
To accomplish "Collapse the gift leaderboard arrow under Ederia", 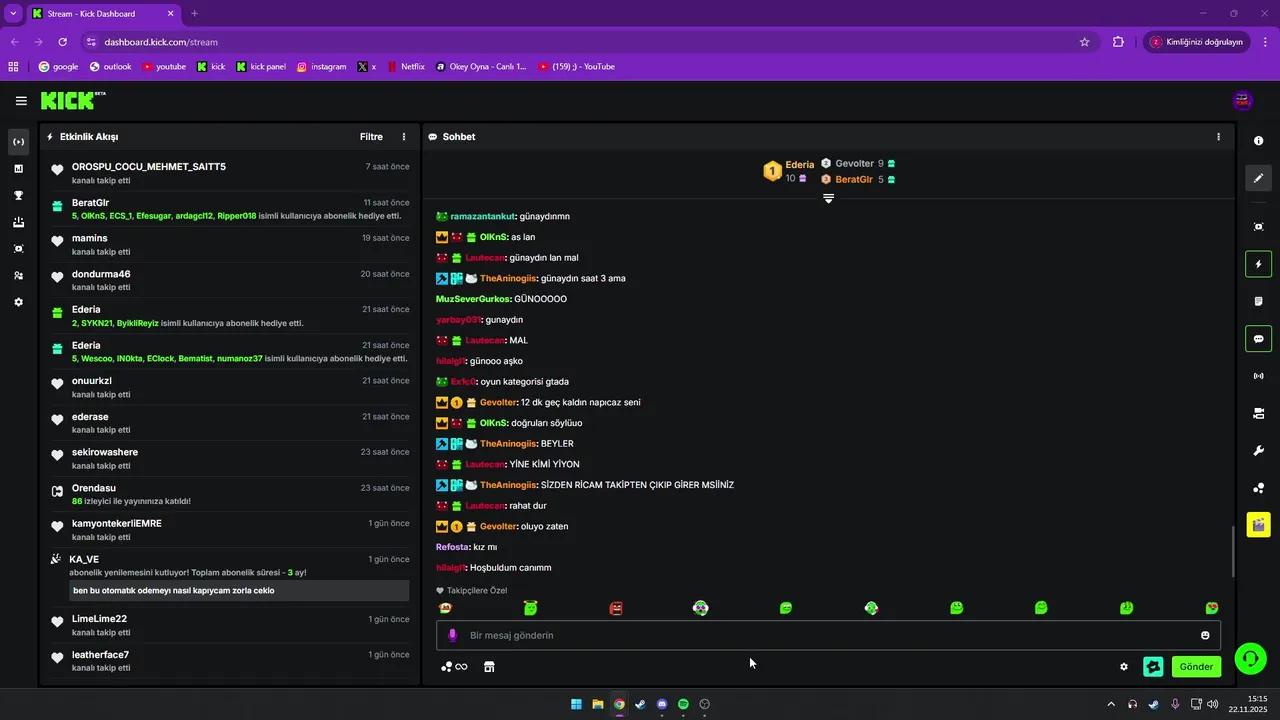I will (x=828, y=198).
